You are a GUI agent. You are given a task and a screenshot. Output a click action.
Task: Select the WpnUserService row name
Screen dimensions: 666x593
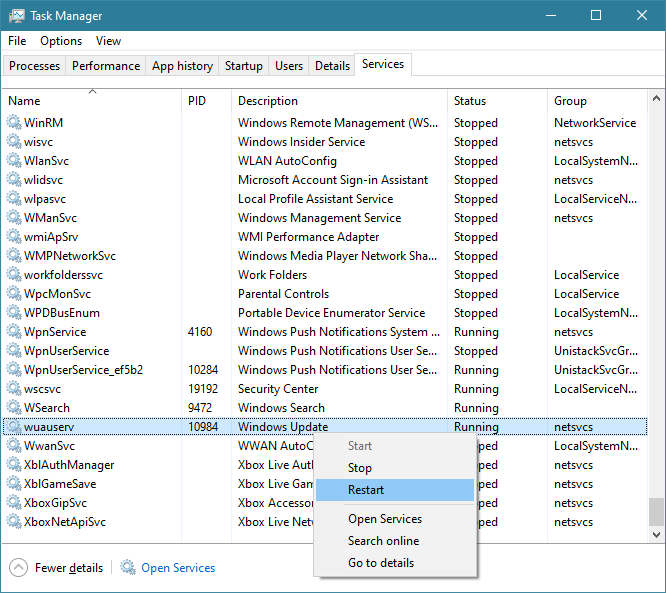67,351
